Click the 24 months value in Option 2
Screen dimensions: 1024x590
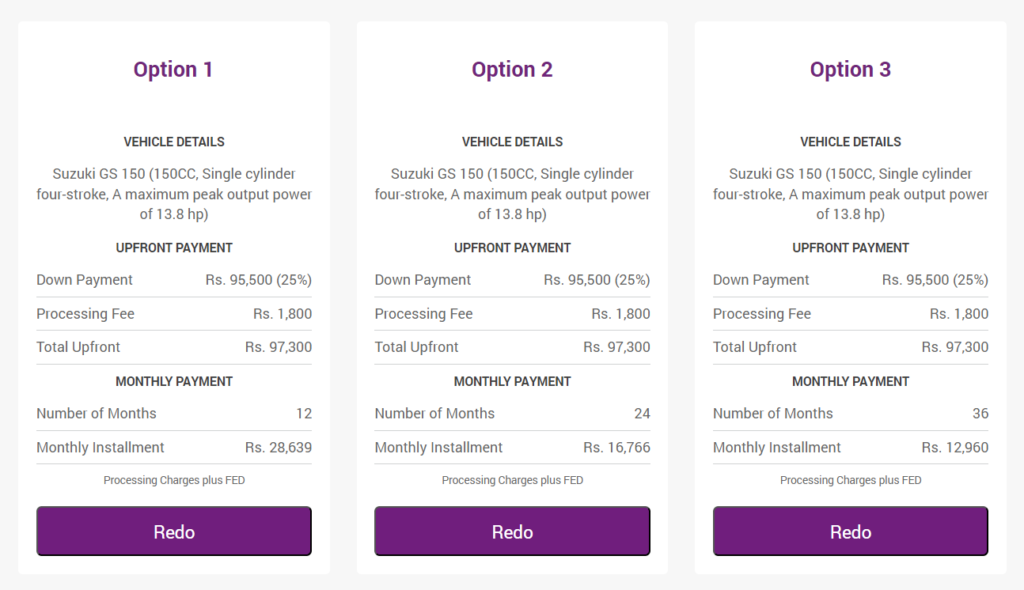tap(642, 414)
